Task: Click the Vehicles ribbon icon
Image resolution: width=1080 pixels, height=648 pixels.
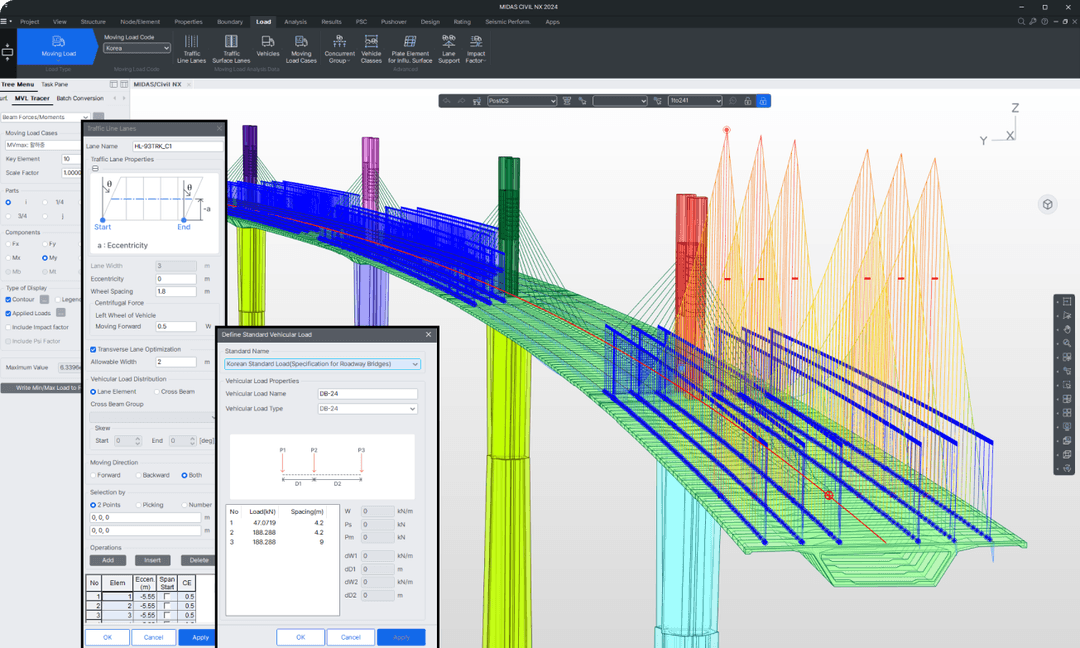Action: [268, 46]
